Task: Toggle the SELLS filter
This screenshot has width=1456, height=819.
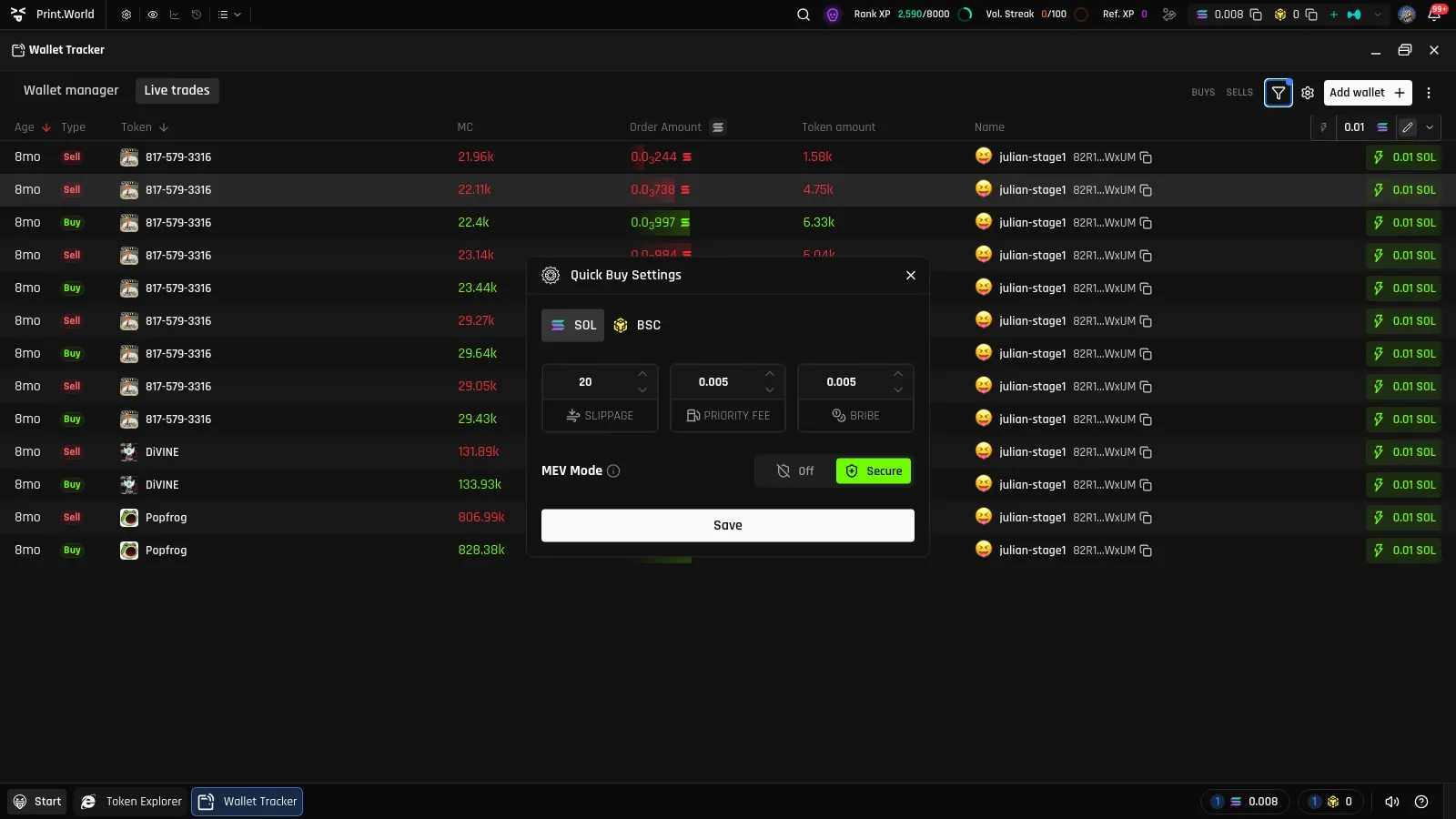Action: (x=1239, y=92)
